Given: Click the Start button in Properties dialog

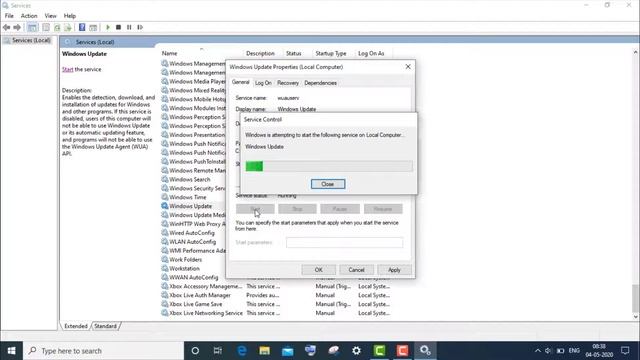Looking at the screenshot, I should [255, 209].
